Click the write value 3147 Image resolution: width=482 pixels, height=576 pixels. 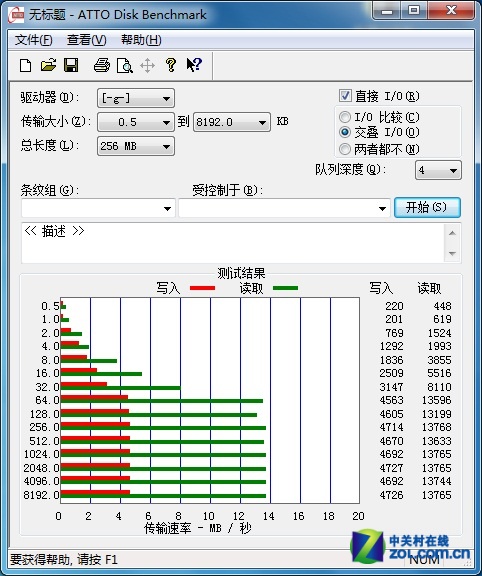coord(391,387)
